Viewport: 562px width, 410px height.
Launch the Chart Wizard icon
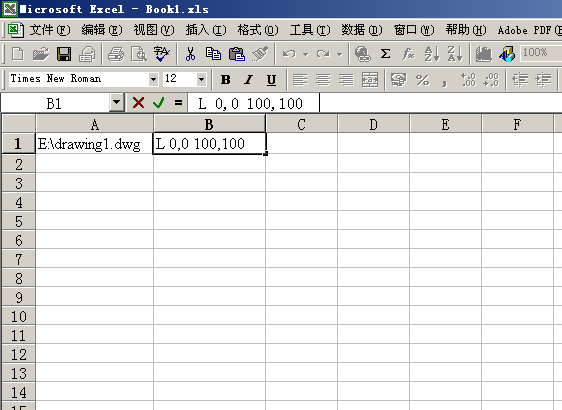click(484, 54)
